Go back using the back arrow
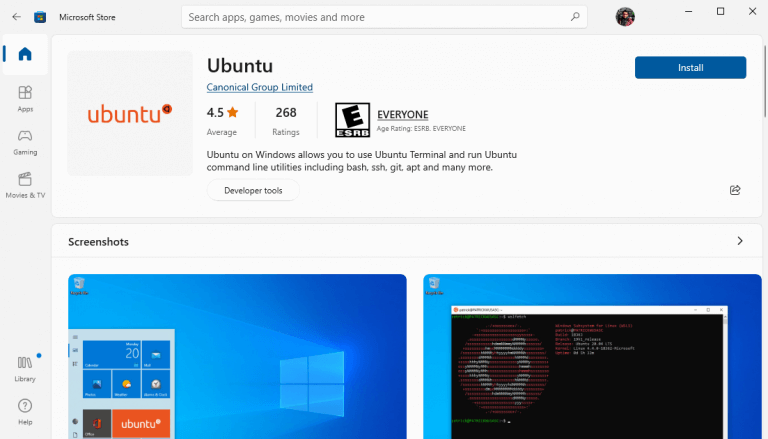 coord(16,17)
